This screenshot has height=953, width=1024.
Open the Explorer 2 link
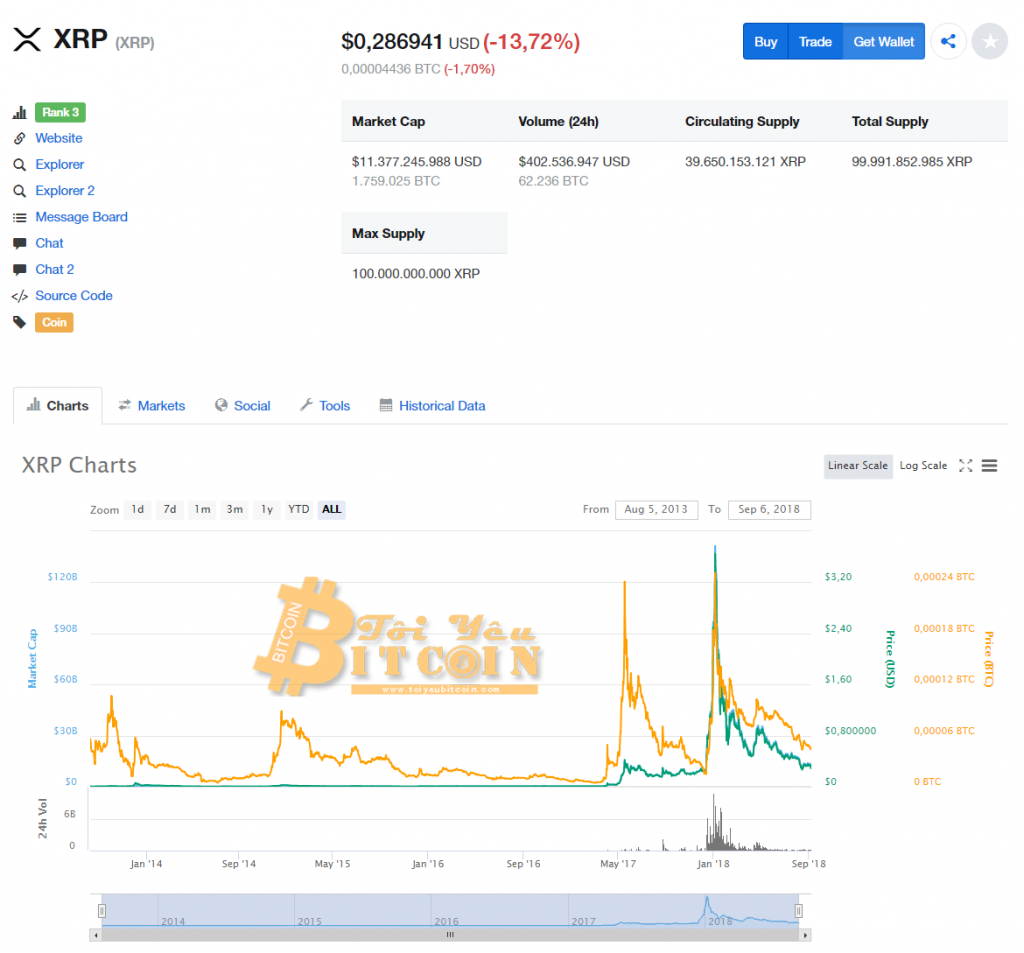click(x=65, y=191)
